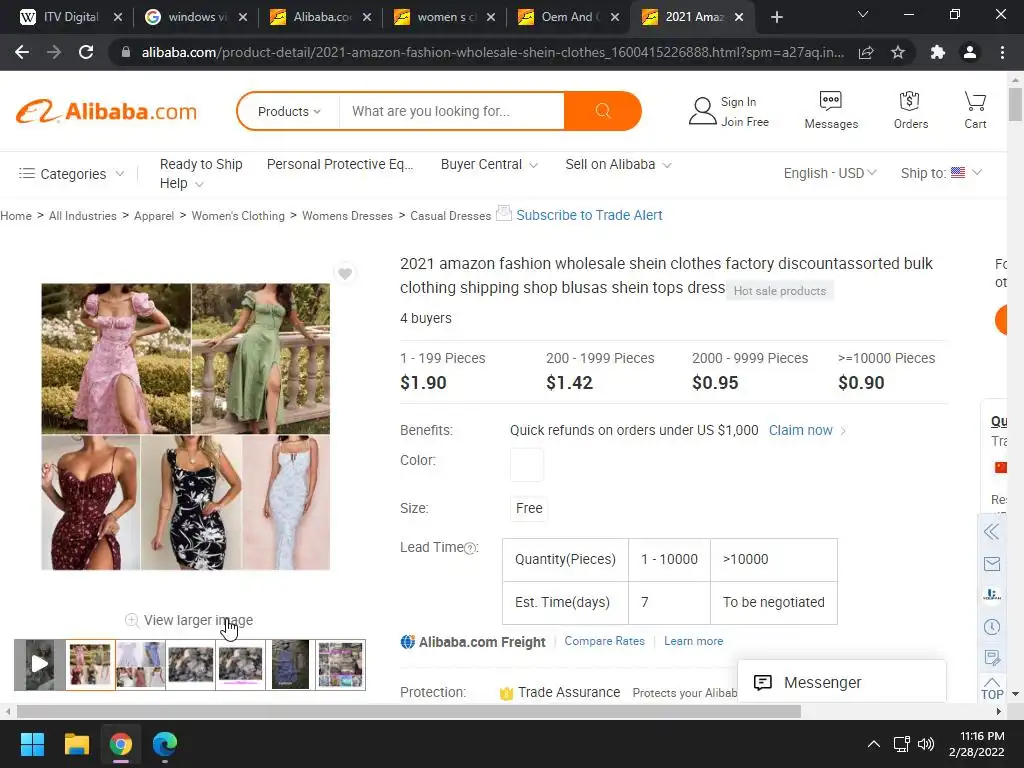Viewport: 1024px width, 768px height.
Task: Open the Messenger chat panel
Action: point(841,682)
